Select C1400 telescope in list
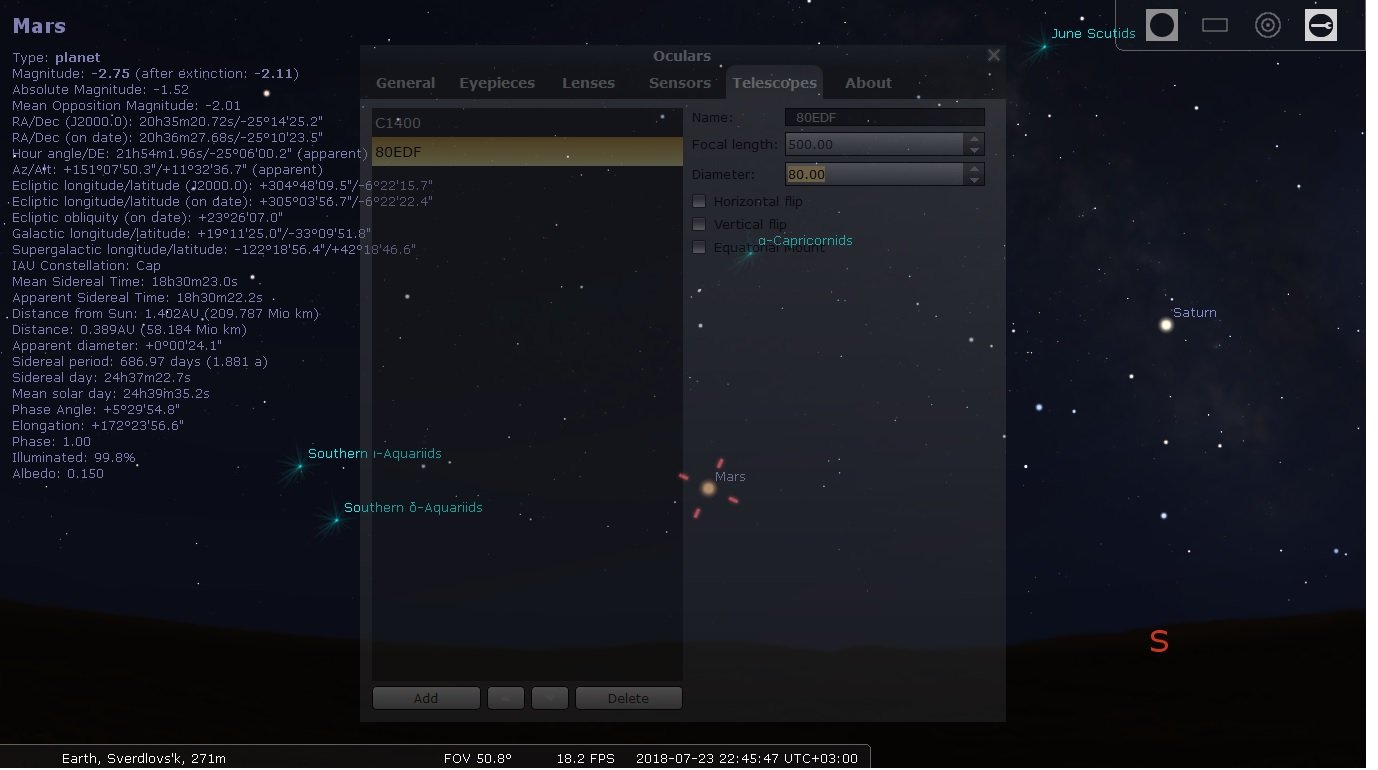Image resolution: width=1378 pixels, height=770 pixels. (527, 123)
